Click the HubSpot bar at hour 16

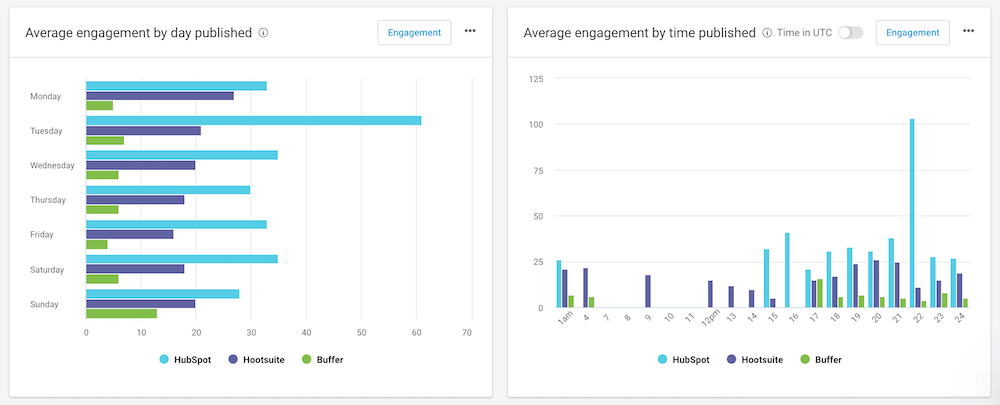(x=787, y=270)
